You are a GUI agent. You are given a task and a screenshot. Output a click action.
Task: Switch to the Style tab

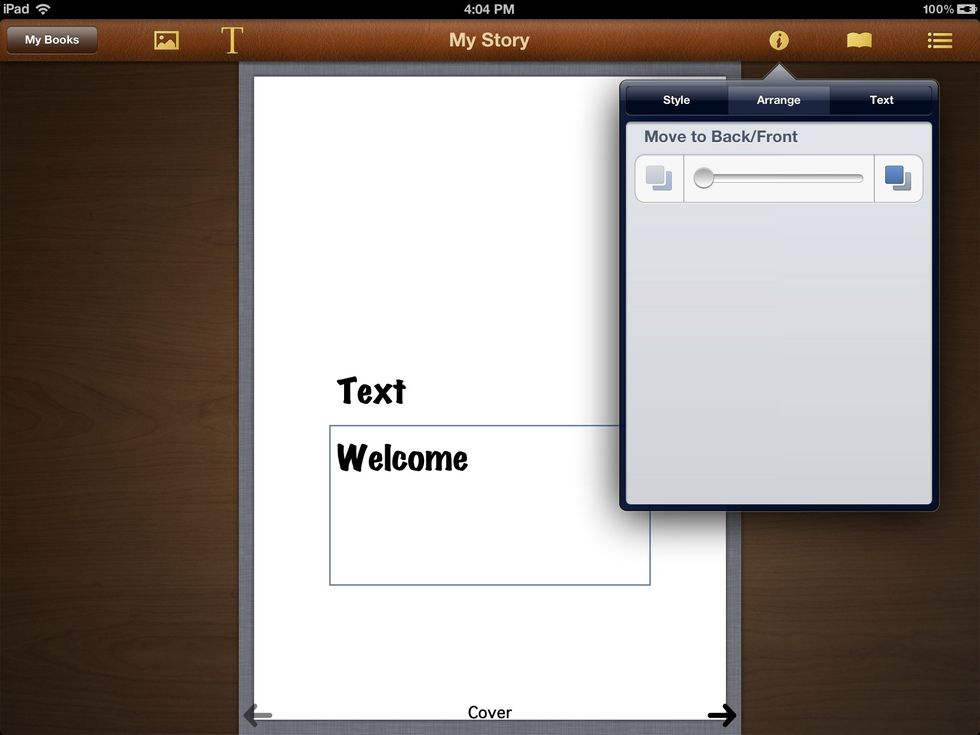(x=675, y=99)
